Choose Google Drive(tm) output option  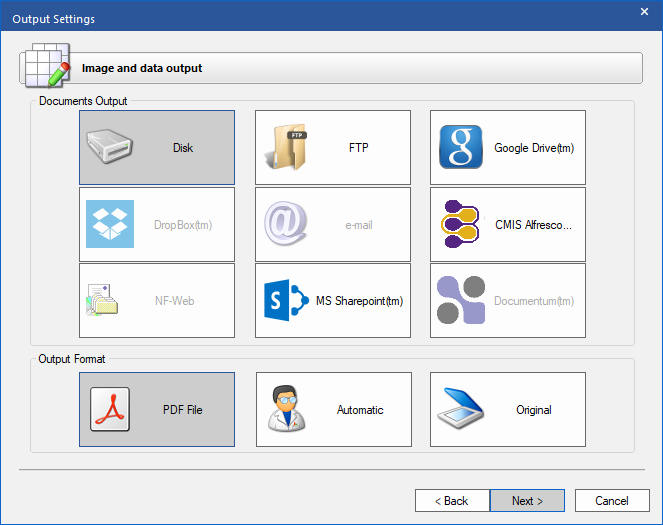pyautogui.click(x=534, y=148)
